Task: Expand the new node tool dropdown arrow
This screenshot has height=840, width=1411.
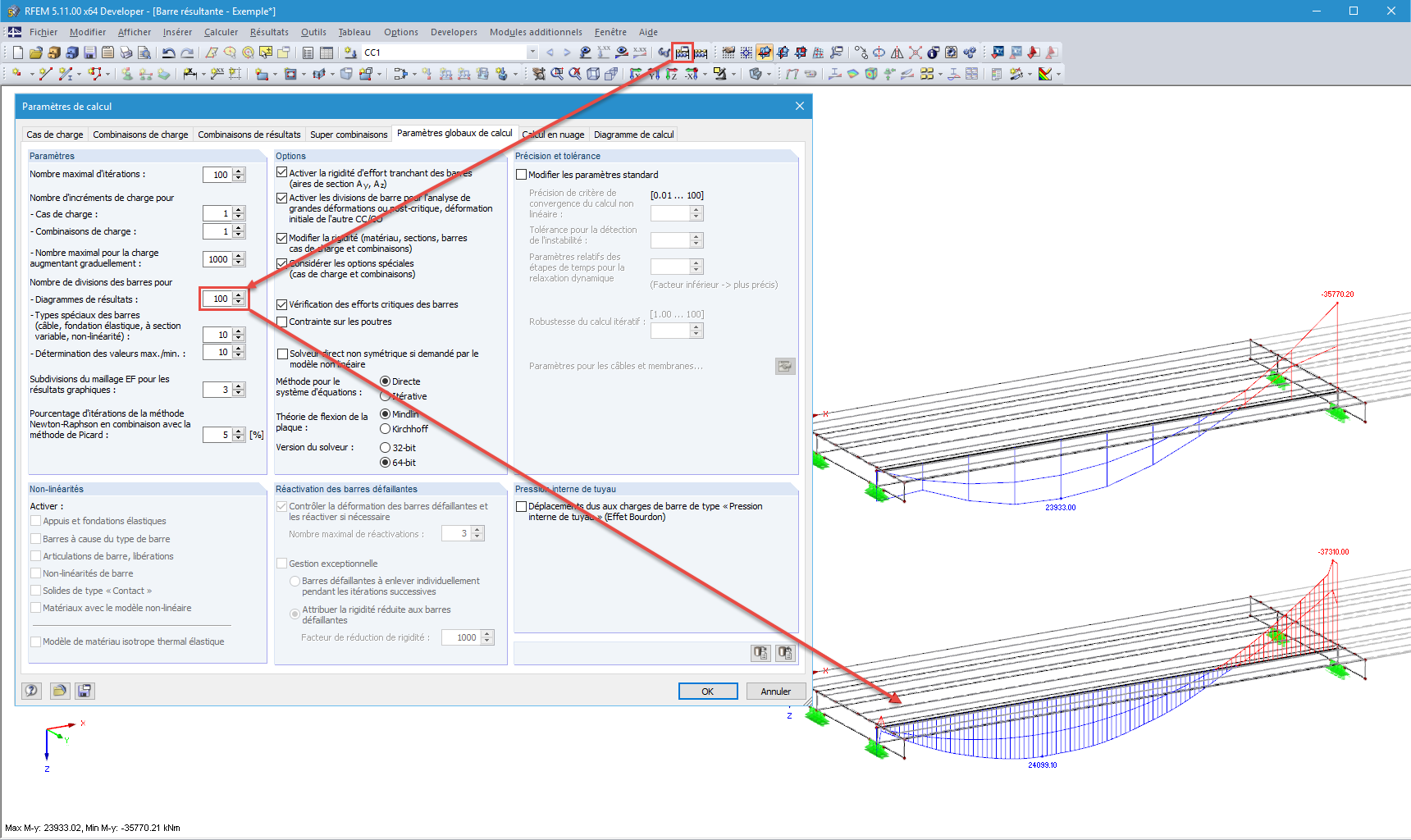Action: (x=32, y=74)
